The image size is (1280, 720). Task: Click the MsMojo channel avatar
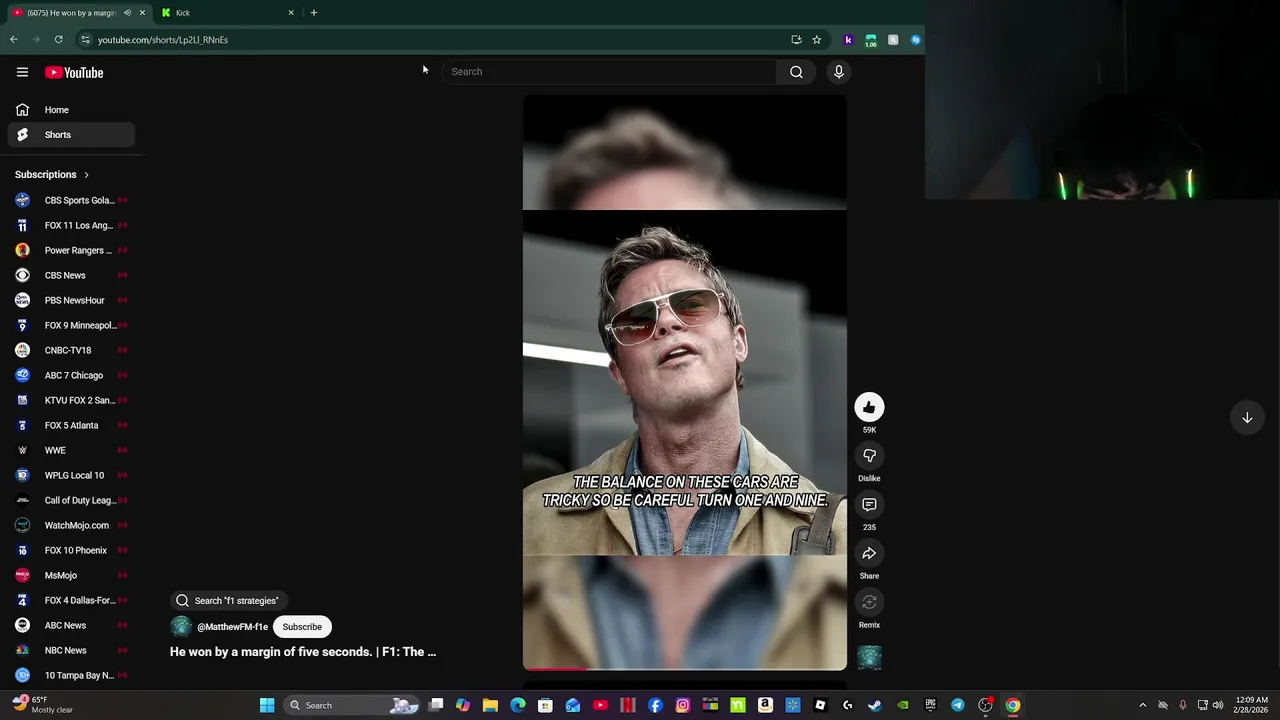22,575
